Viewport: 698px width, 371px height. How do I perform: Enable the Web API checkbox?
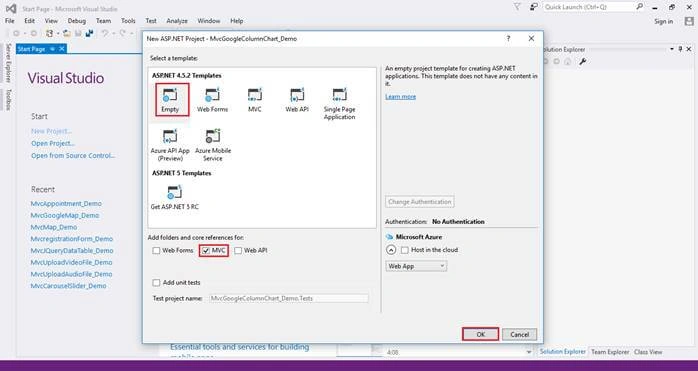tap(238, 251)
